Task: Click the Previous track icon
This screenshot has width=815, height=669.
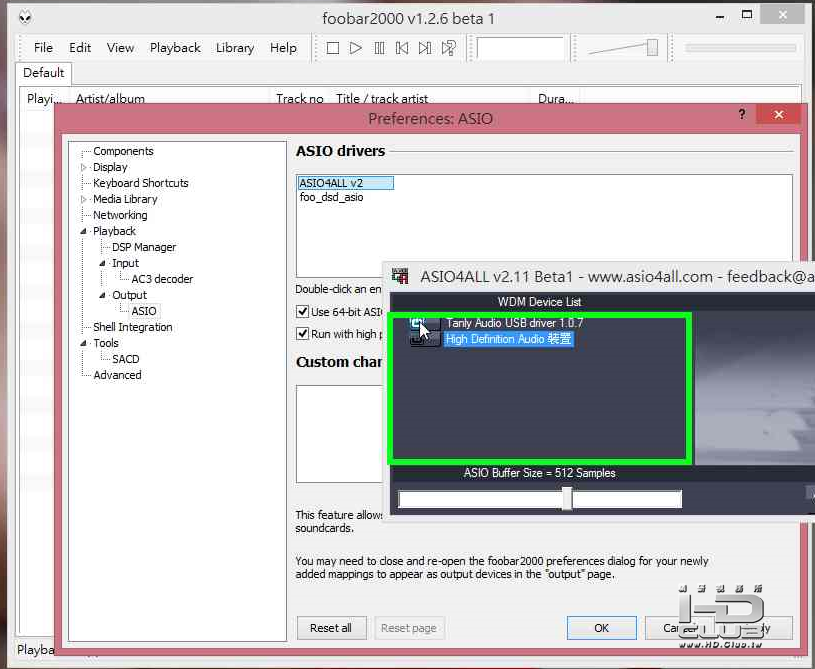Action: click(402, 48)
